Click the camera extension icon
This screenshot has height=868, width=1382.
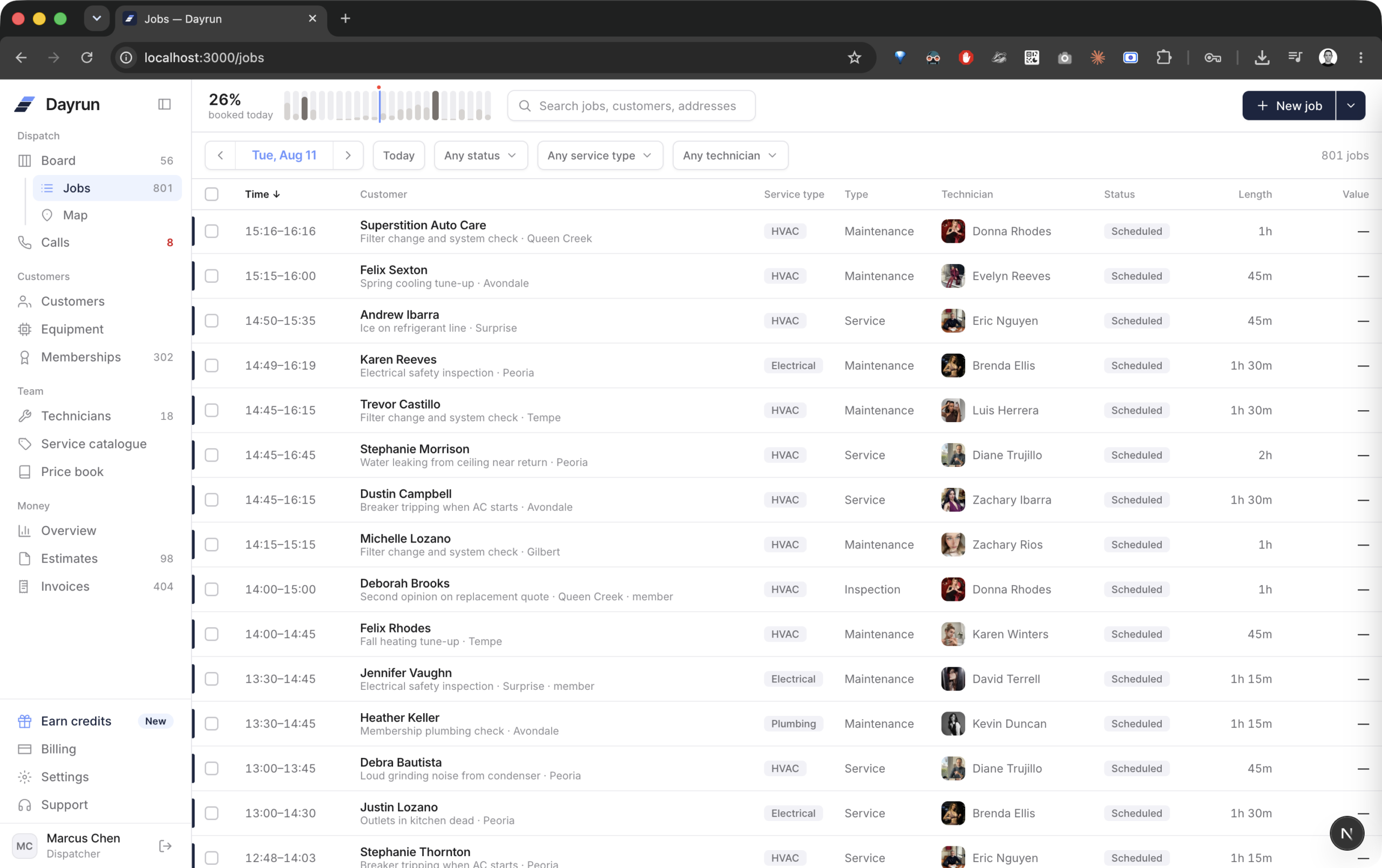coord(1065,57)
